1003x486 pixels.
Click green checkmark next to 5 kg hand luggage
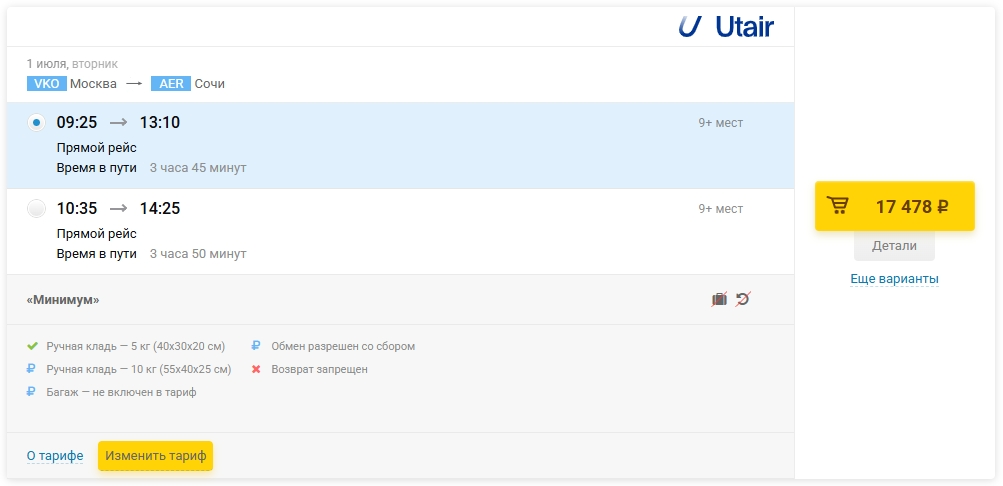tap(32, 346)
